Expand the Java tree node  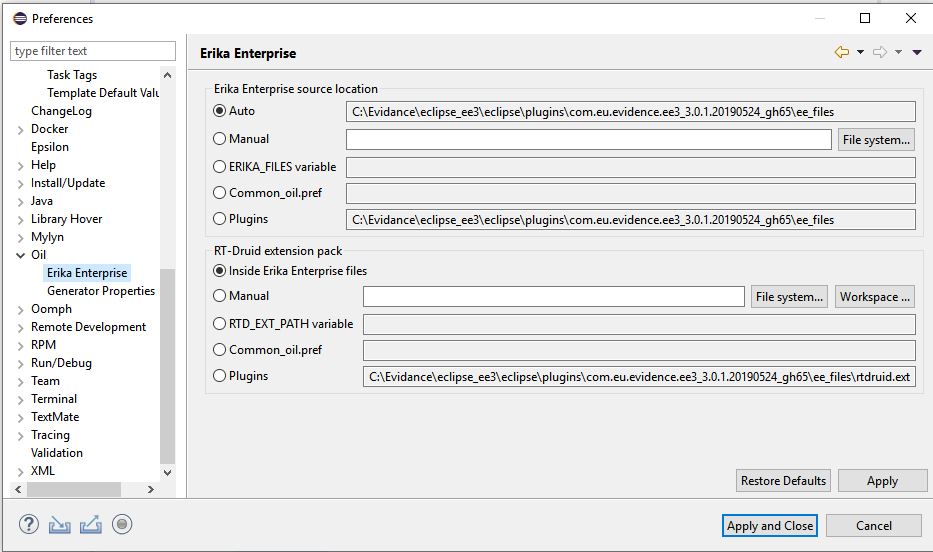coord(20,202)
